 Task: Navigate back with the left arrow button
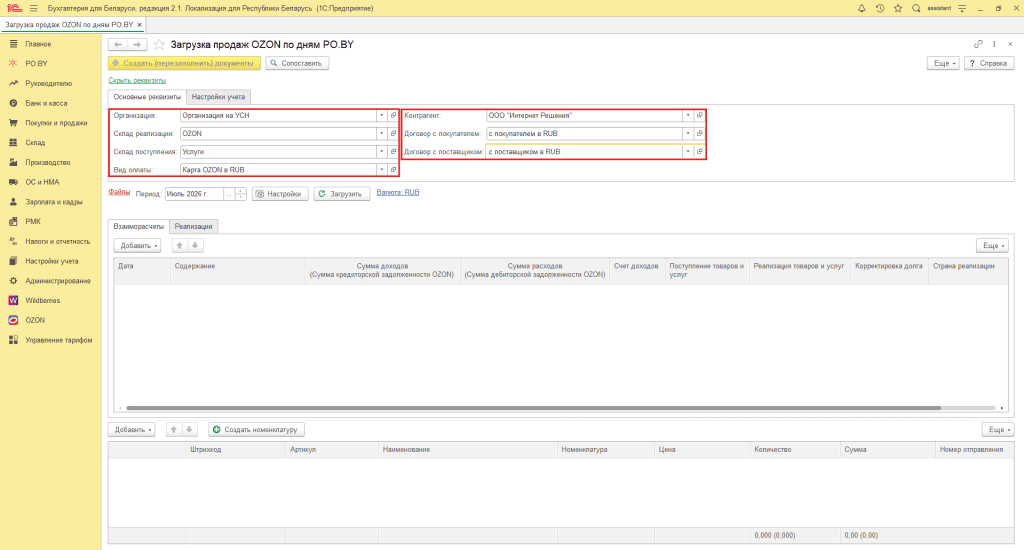[118, 44]
